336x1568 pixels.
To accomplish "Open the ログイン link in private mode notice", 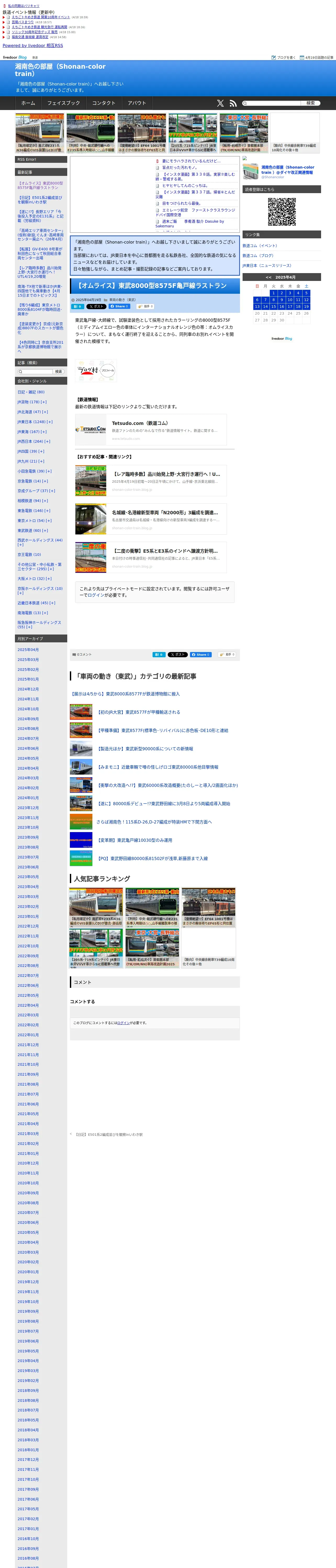I will click(x=95, y=595).
